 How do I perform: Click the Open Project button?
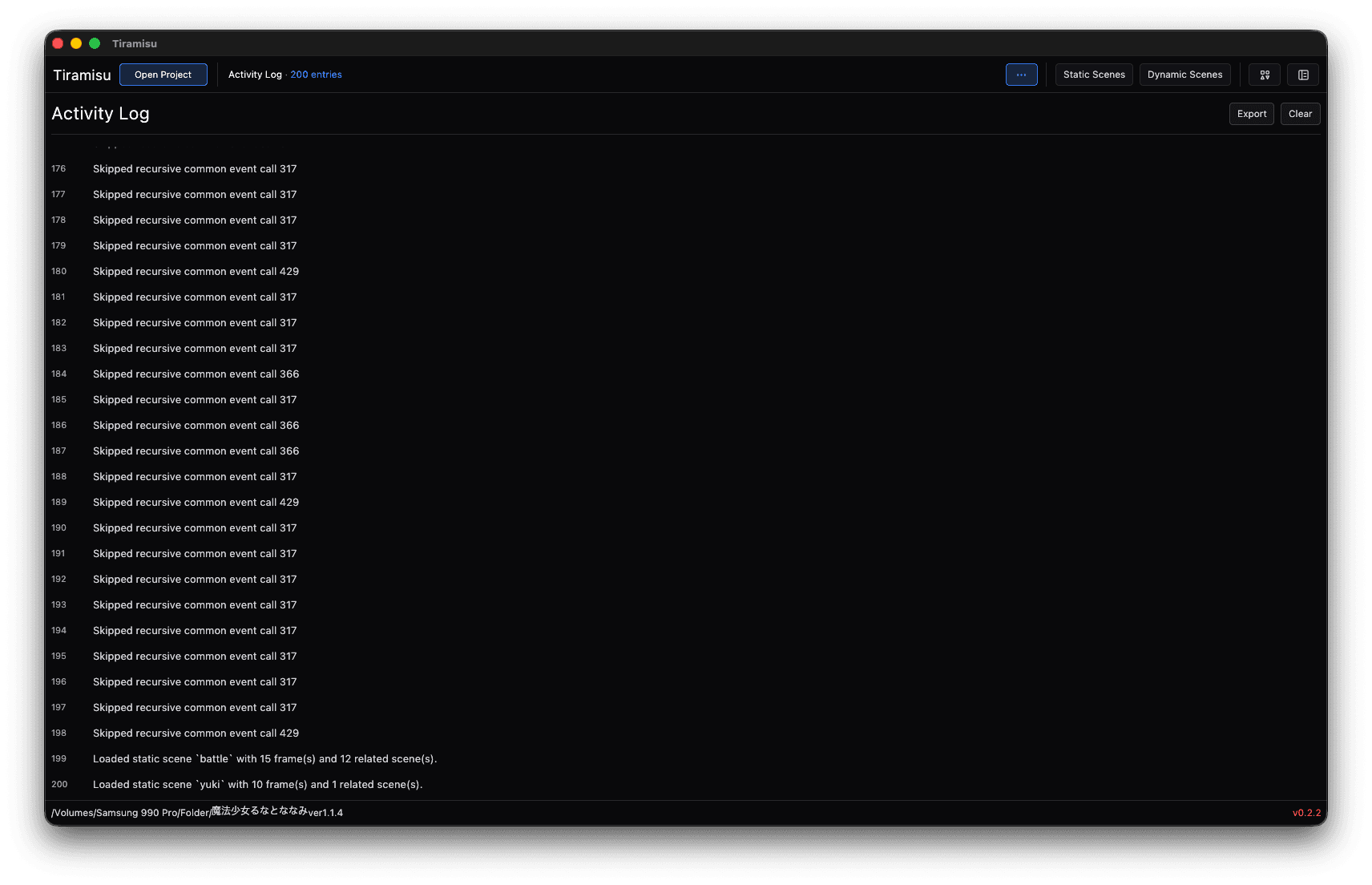coord(163,75)
